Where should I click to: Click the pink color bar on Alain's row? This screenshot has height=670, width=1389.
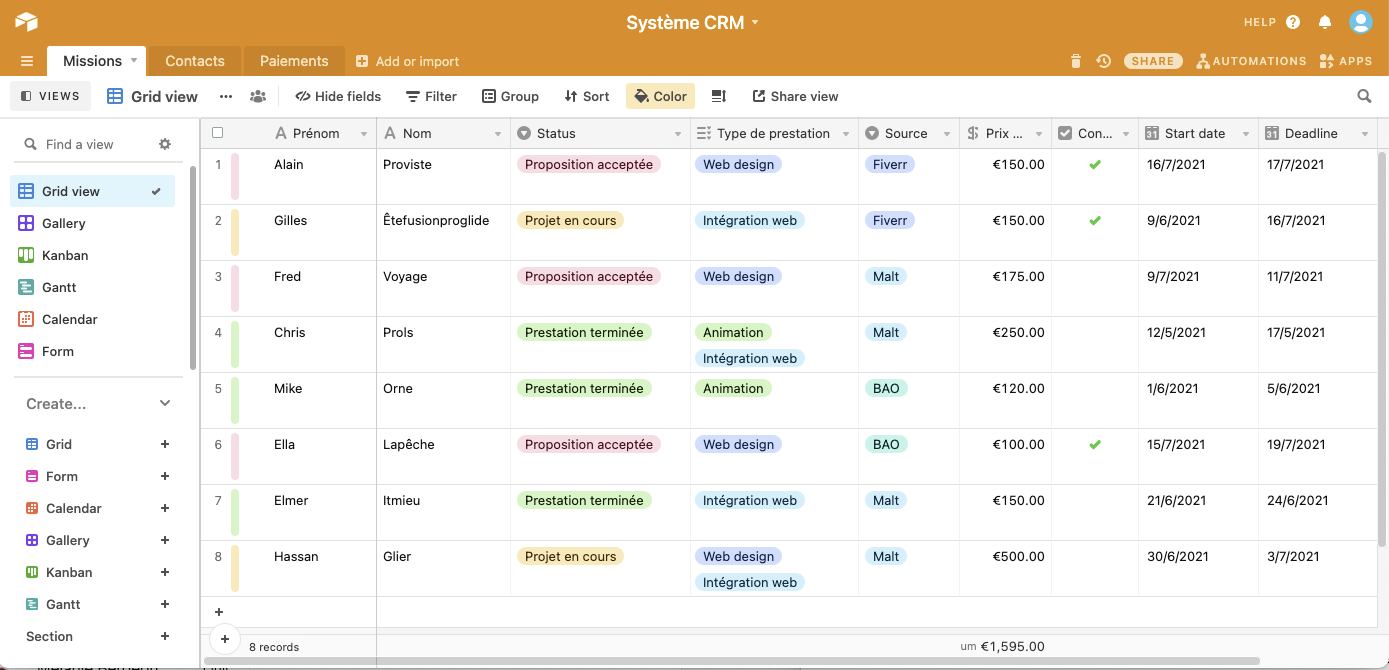tap(235, 176)
